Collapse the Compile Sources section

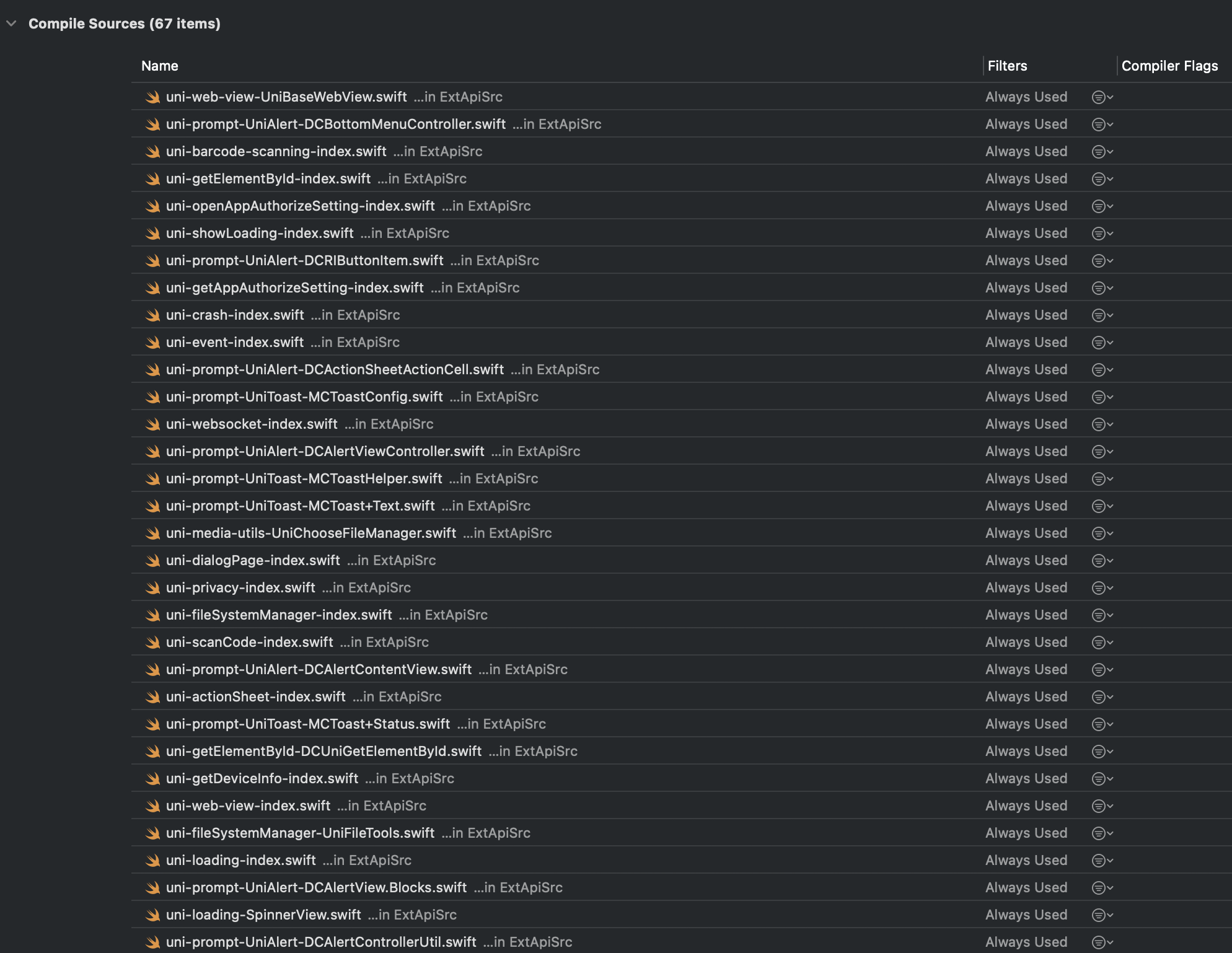click(11, 24)
